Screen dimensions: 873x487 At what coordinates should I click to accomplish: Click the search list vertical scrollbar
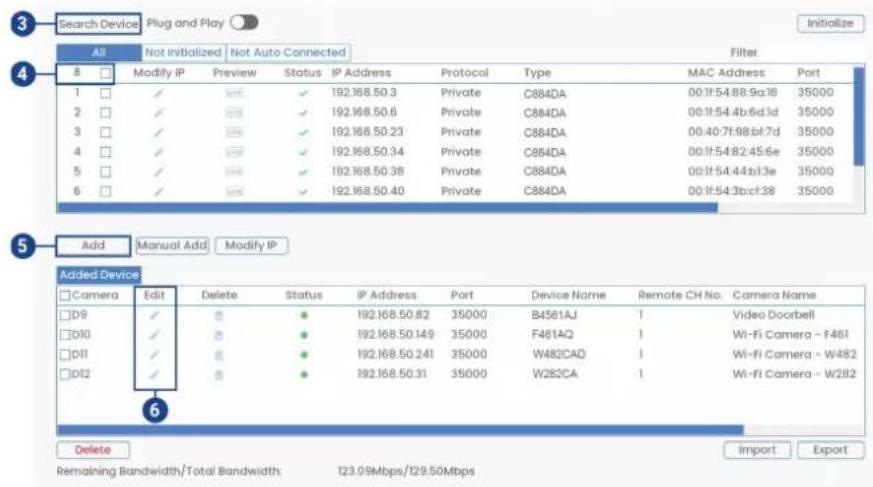pyautogui.click(x=859, y=116)
